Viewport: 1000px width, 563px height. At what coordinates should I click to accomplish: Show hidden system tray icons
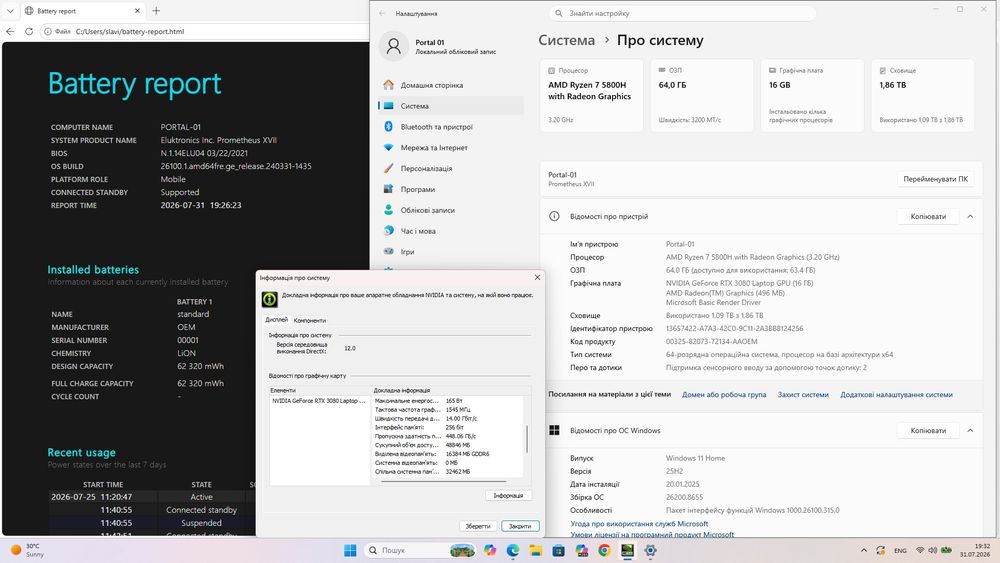click(864, 550)
